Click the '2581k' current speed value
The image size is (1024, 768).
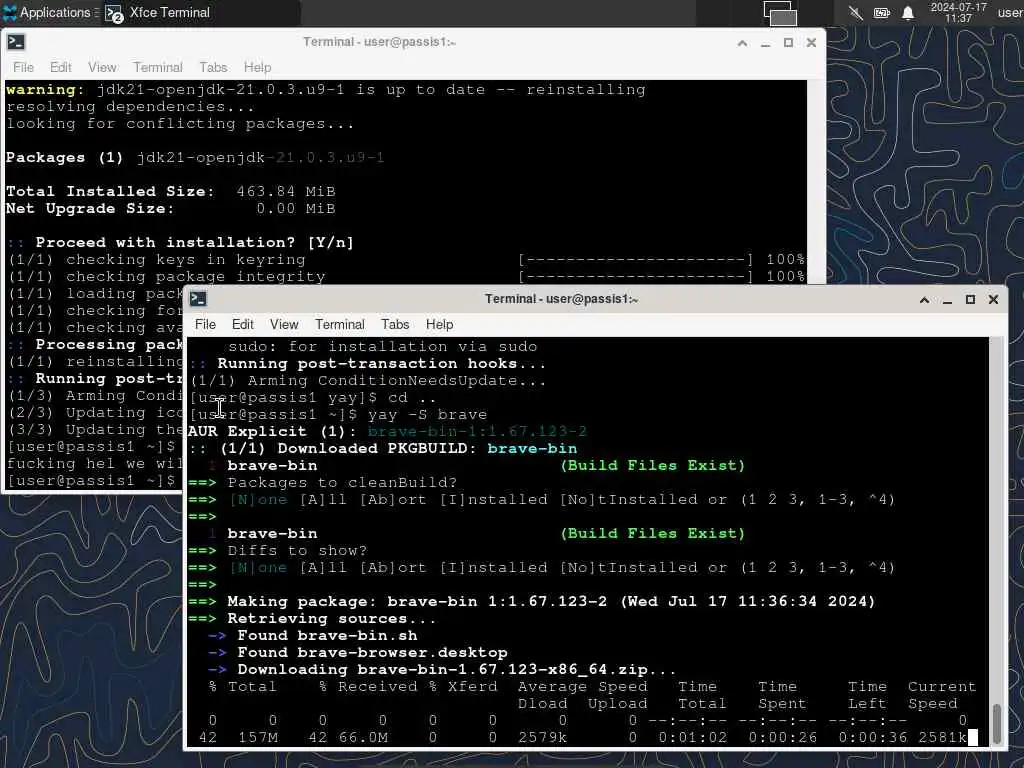pyautogui.click(x=942, y=737)
